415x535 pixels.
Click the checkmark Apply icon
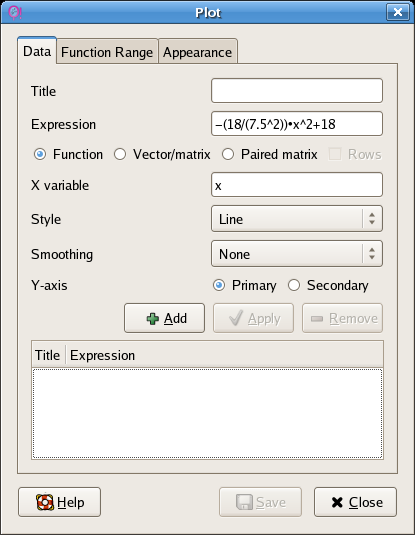click(x=236, y=318)
